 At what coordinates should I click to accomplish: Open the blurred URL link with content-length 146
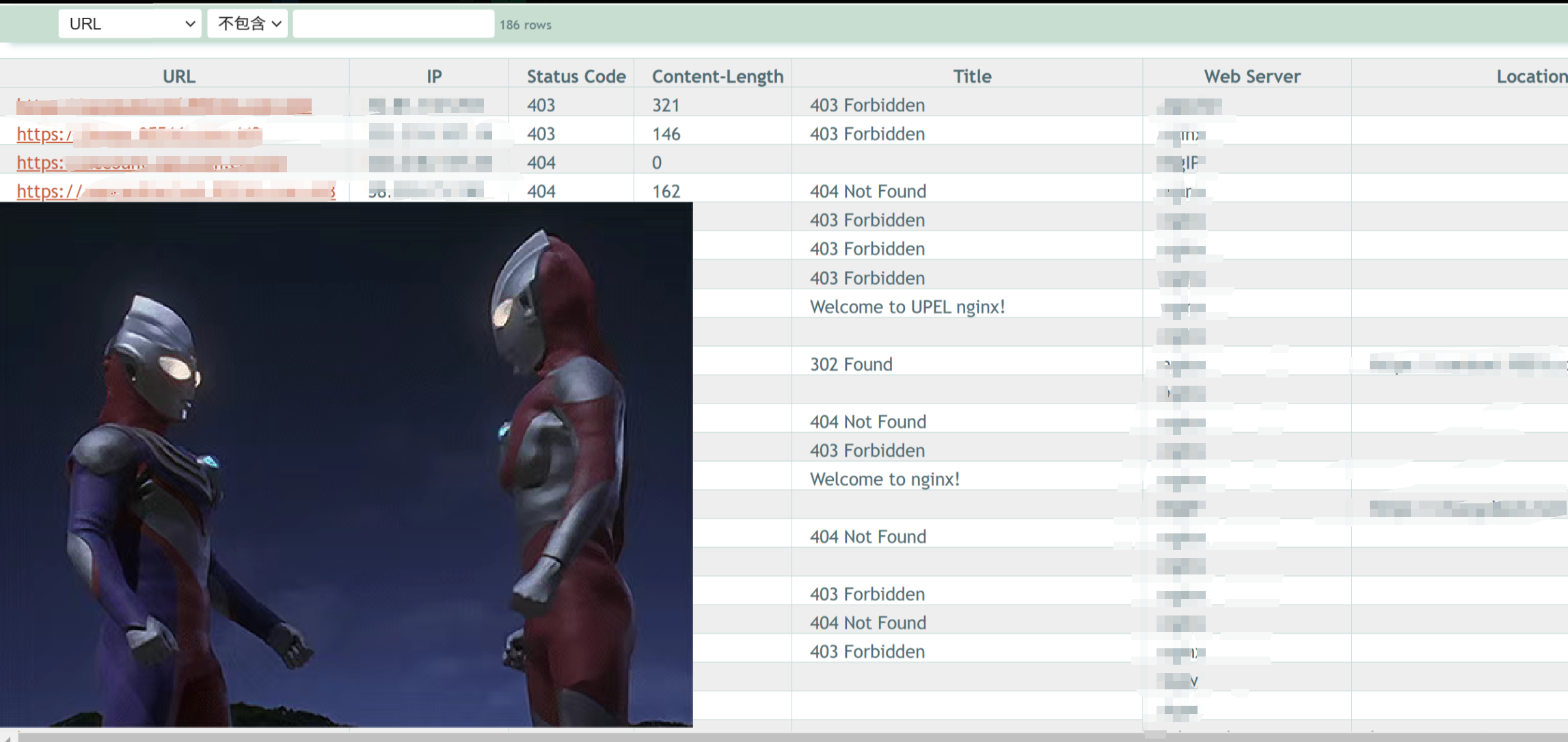tap(139, 134)
